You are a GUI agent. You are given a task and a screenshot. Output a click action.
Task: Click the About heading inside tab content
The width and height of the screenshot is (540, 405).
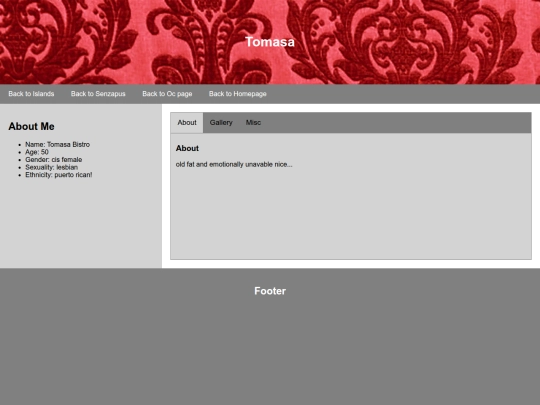click(x=187, y=148)
